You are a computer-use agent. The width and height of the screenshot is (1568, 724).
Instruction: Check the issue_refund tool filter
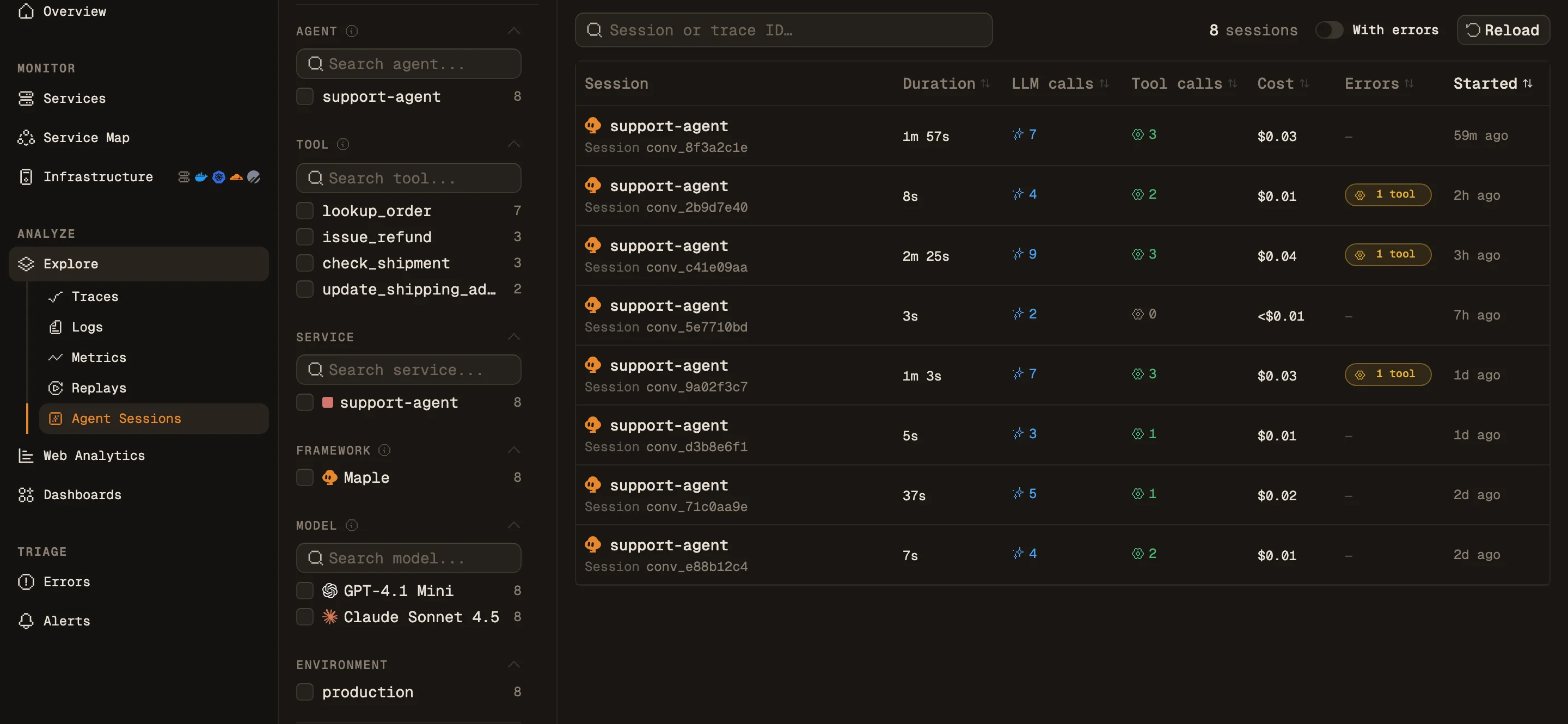(305, 237)
